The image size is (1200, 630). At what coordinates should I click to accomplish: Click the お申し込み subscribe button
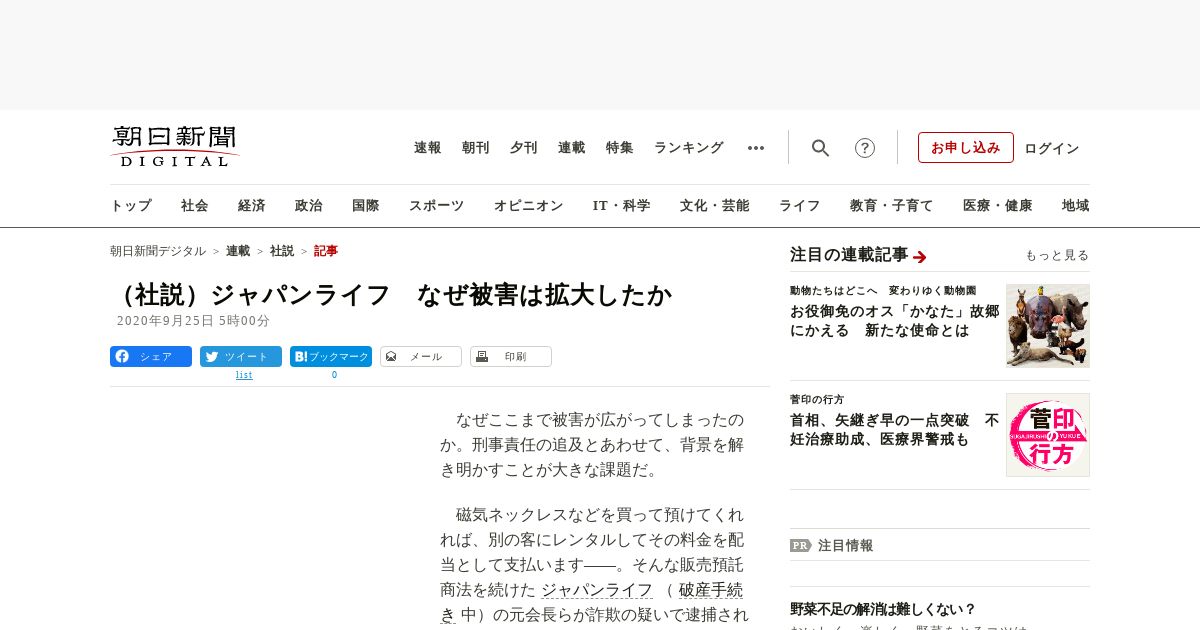(966, 148)
